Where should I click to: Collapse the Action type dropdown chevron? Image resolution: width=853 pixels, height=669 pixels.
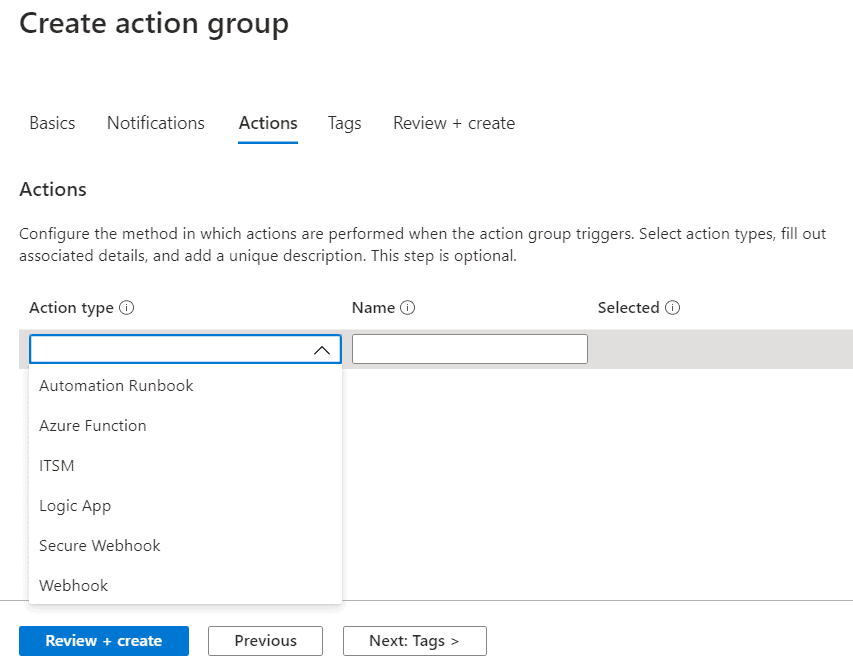point(322,350)
